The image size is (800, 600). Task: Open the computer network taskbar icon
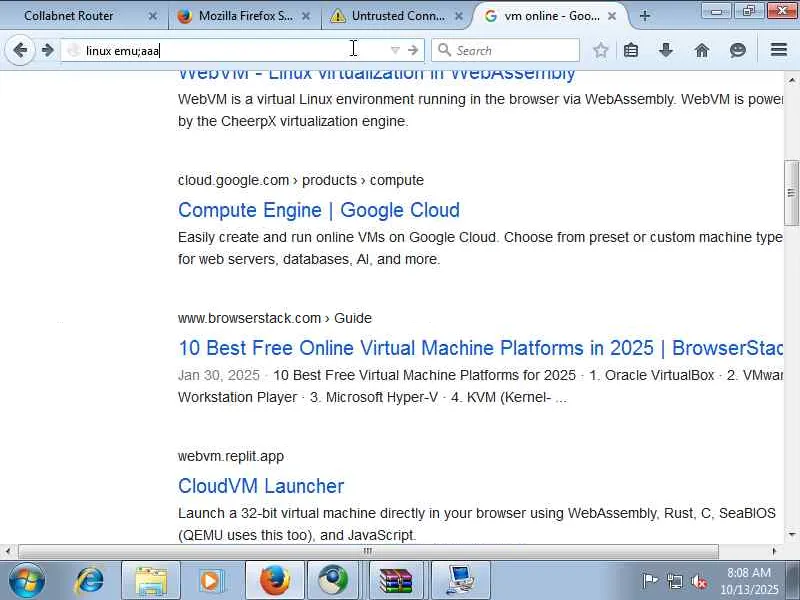pyautogui.click(x=460, y=581)
